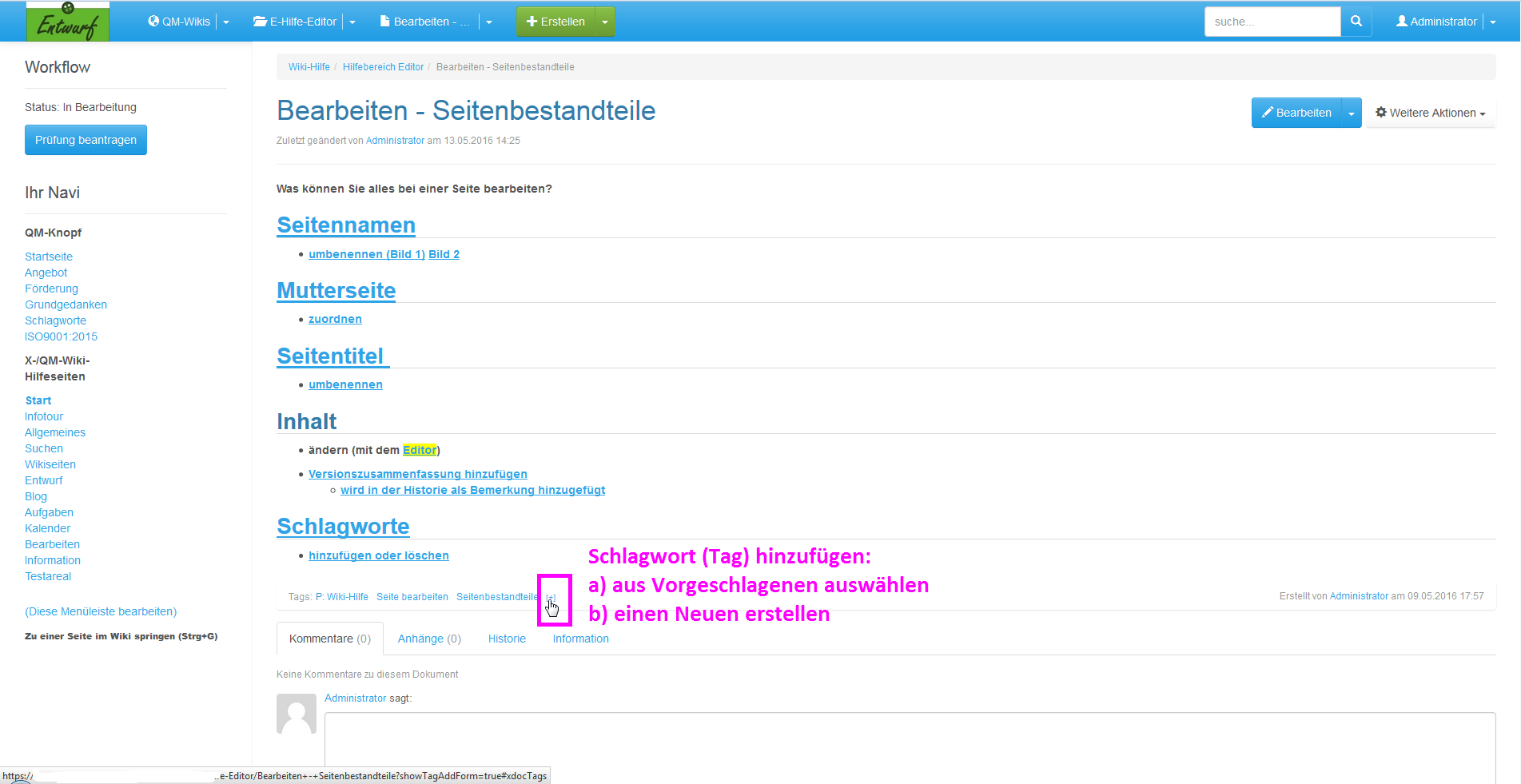Switch to the Historie tab
This screenshot has width=1521, height=784.
[x=507, y=639]
